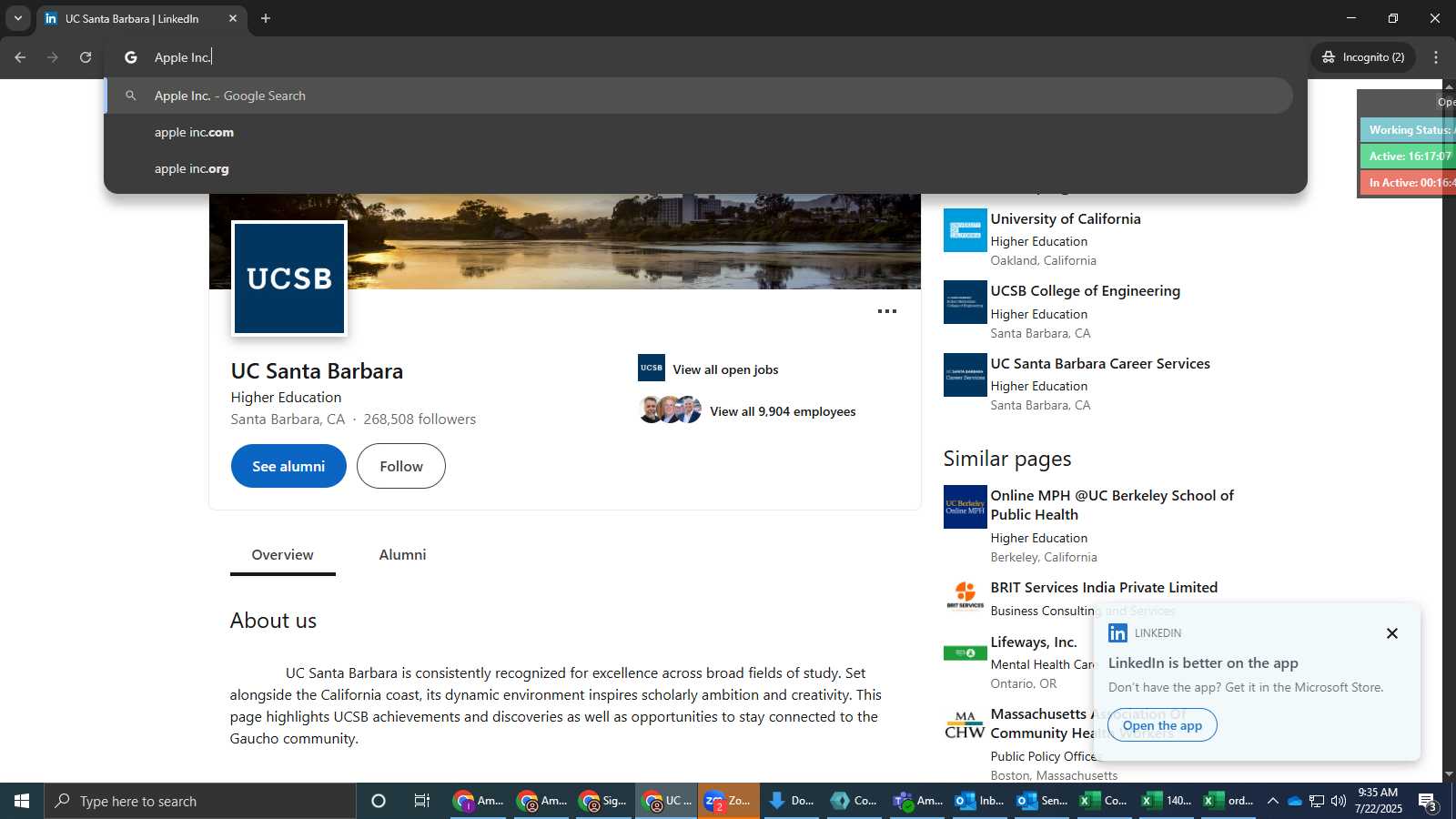Screen dimensions: 1456x819
Task: Click the 'Active: 16:17:07' timer label
Action: (1408, 157)
